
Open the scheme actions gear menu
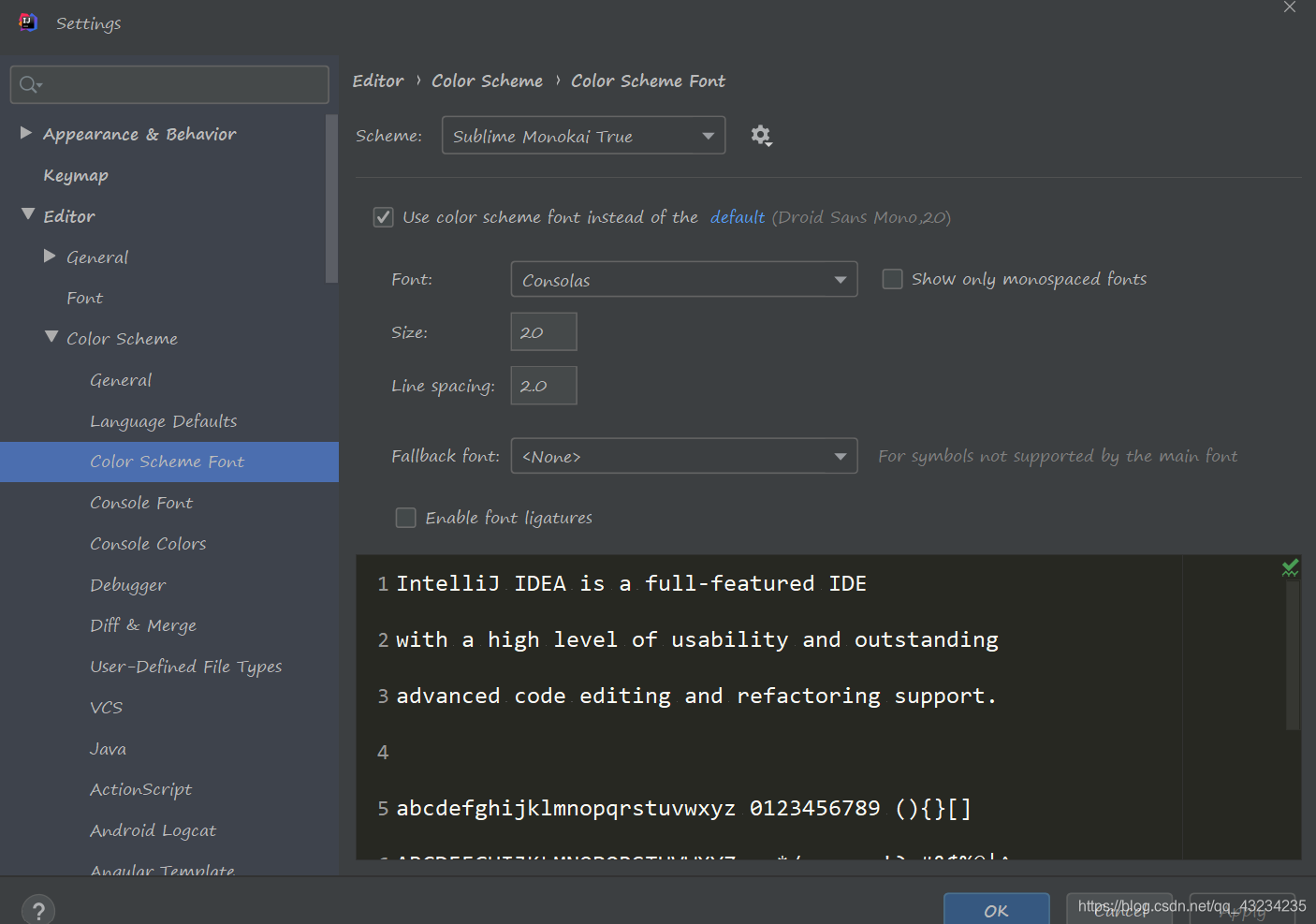(x=761, y=136)
